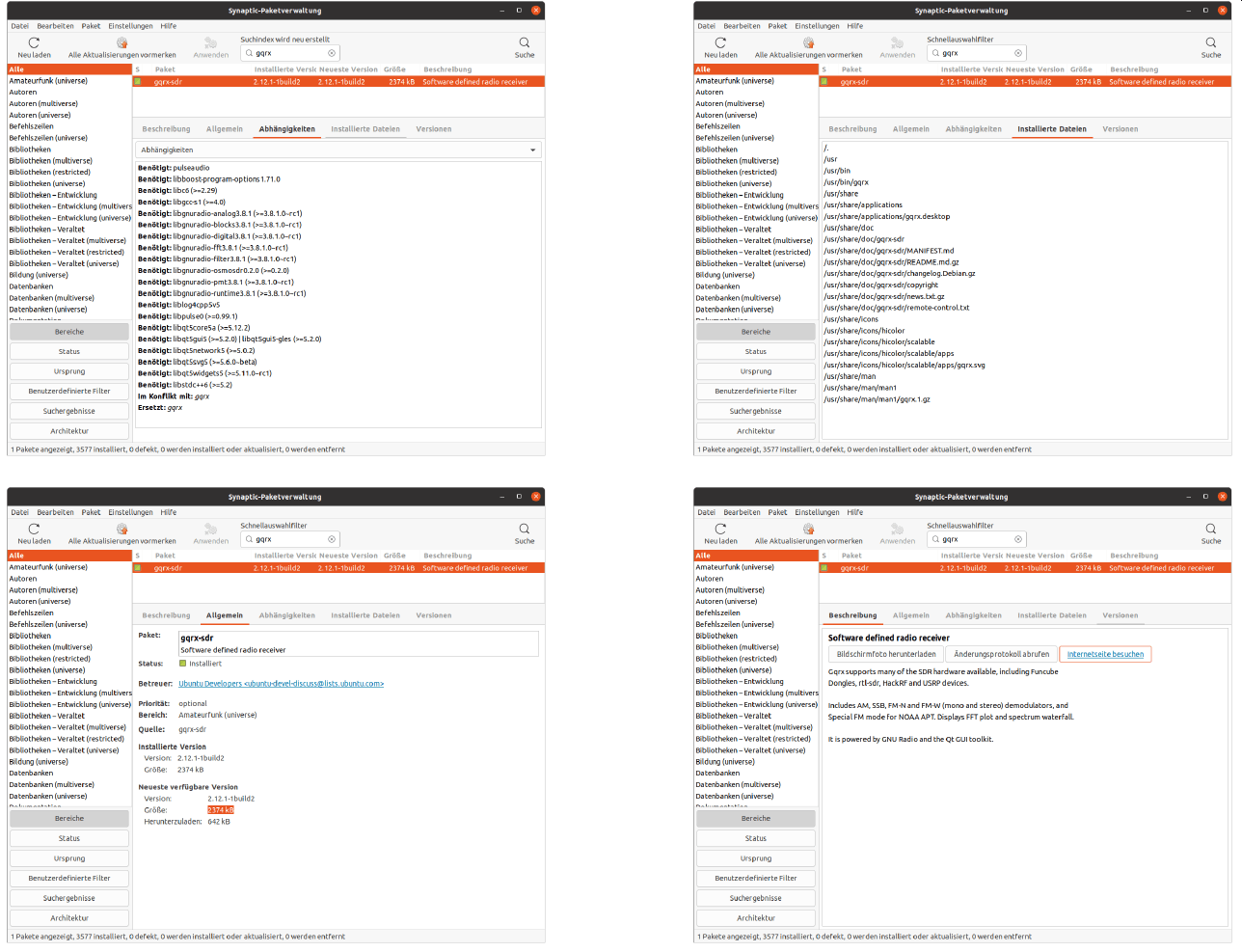Click Anwenden icon in the Allgemein window

click(x=211, y=529)
